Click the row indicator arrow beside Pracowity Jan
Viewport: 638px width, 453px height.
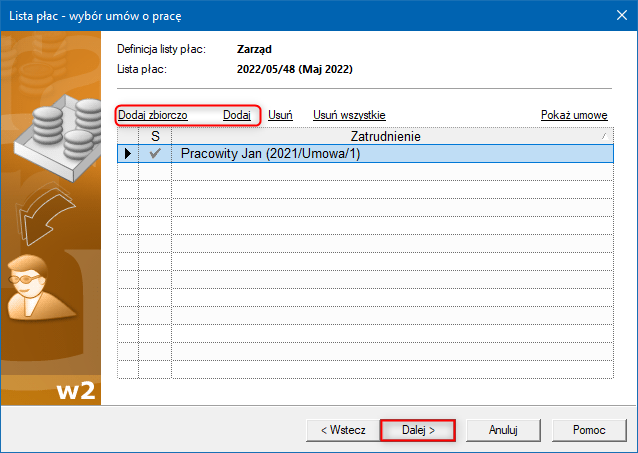tap(127, 154)
